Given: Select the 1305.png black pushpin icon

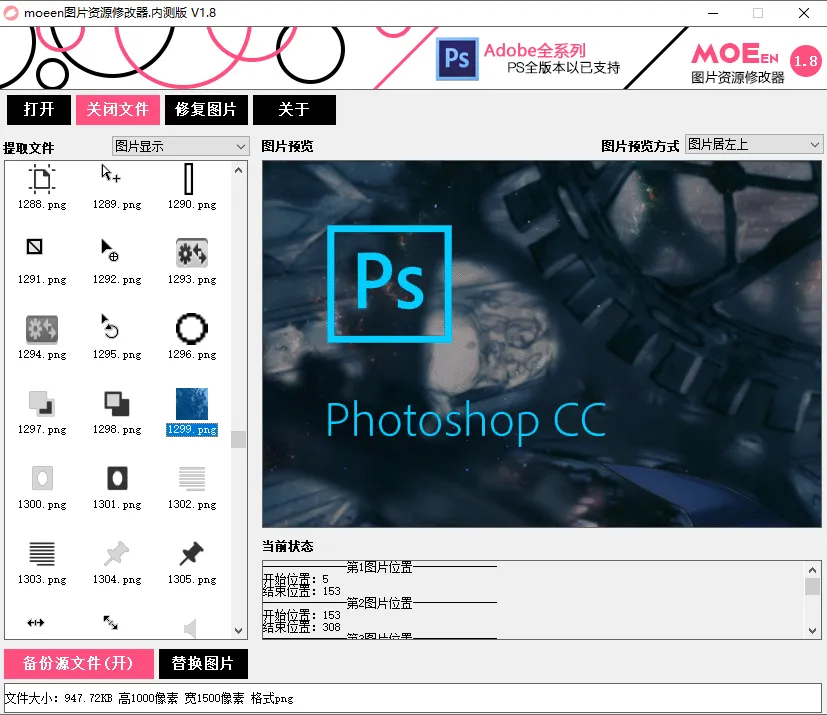Looking at the screenshot, I should coord(191,553).
